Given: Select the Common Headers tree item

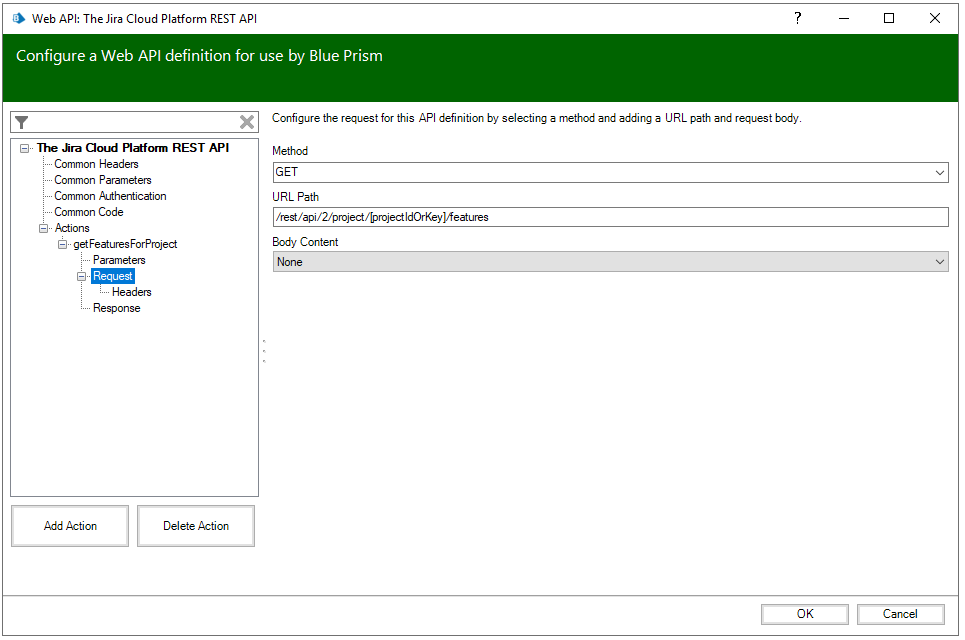Looking at the screenshot, I should coord(95,163).
